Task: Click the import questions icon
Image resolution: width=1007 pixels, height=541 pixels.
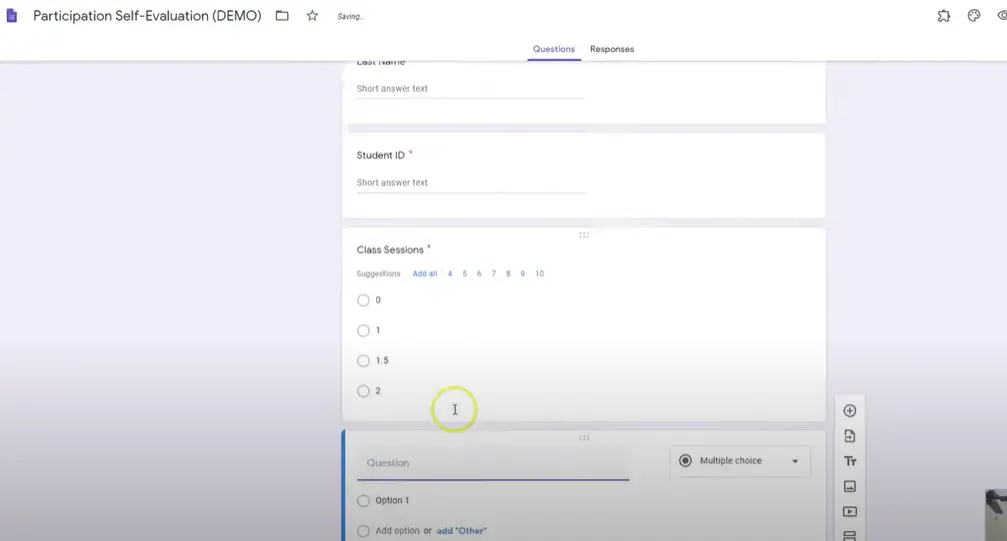Action: pos(850,436)
